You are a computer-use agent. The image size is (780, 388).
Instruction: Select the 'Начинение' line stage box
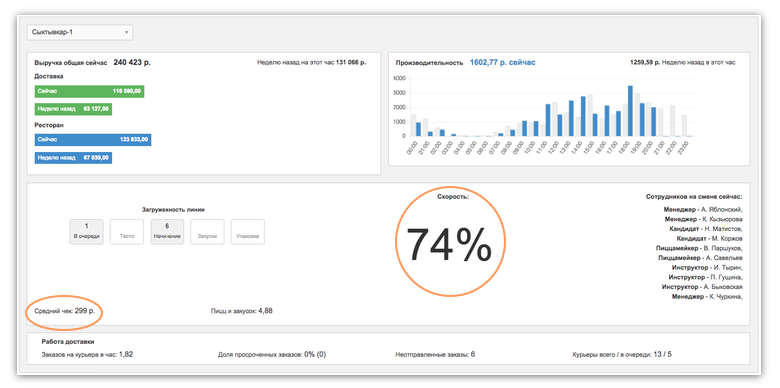pyautogui.click(x=167, y=232)
